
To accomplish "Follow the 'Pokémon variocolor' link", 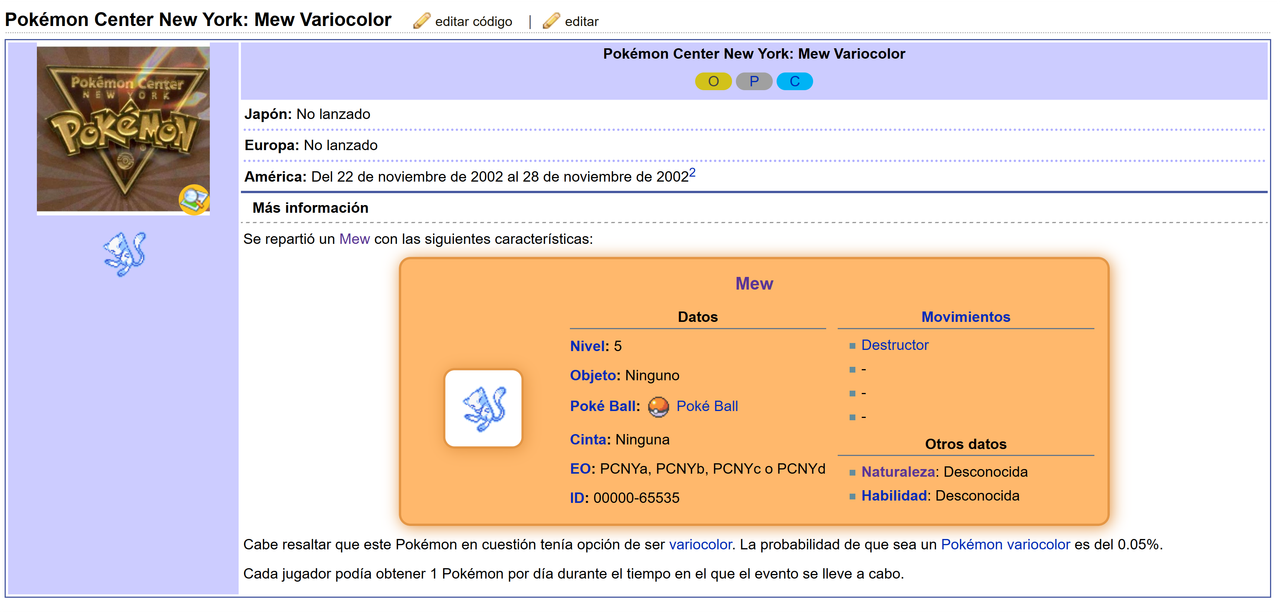I will [x=1005, y=545].
